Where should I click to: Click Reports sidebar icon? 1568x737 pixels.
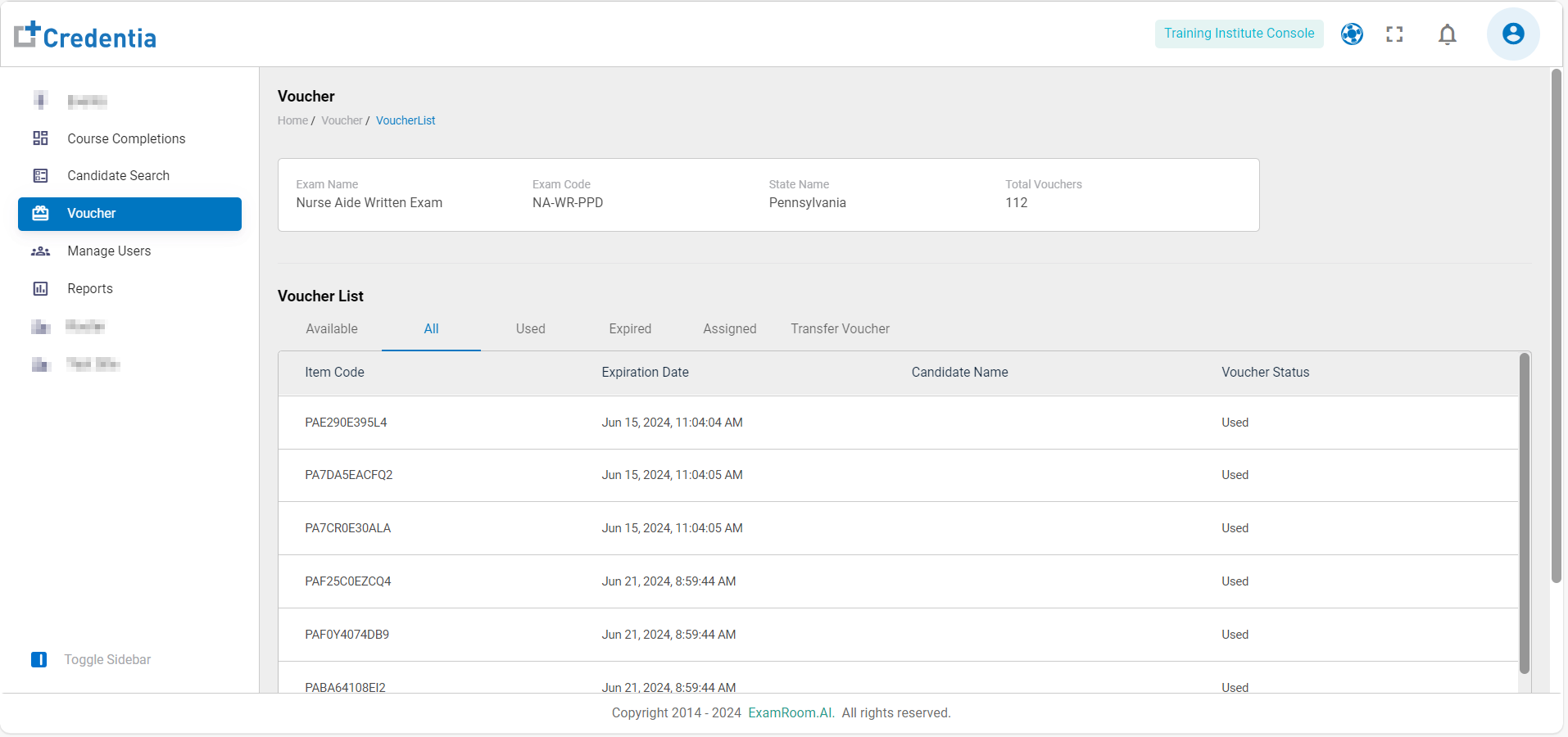tap(40, 288)
